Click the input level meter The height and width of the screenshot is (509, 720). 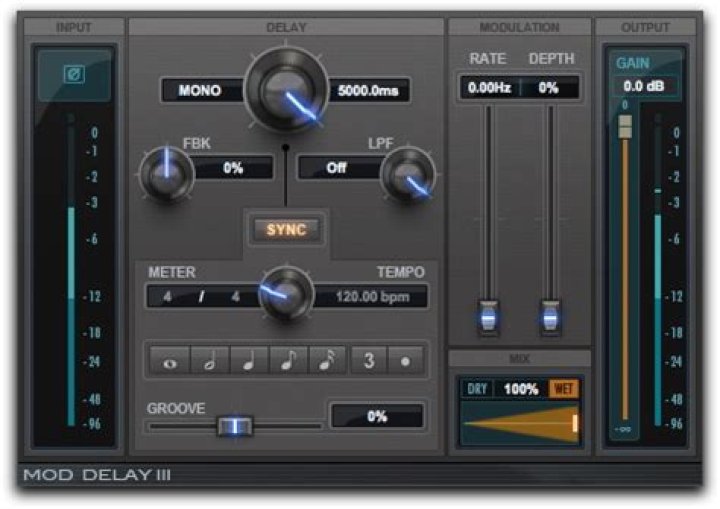coord(71,270)
